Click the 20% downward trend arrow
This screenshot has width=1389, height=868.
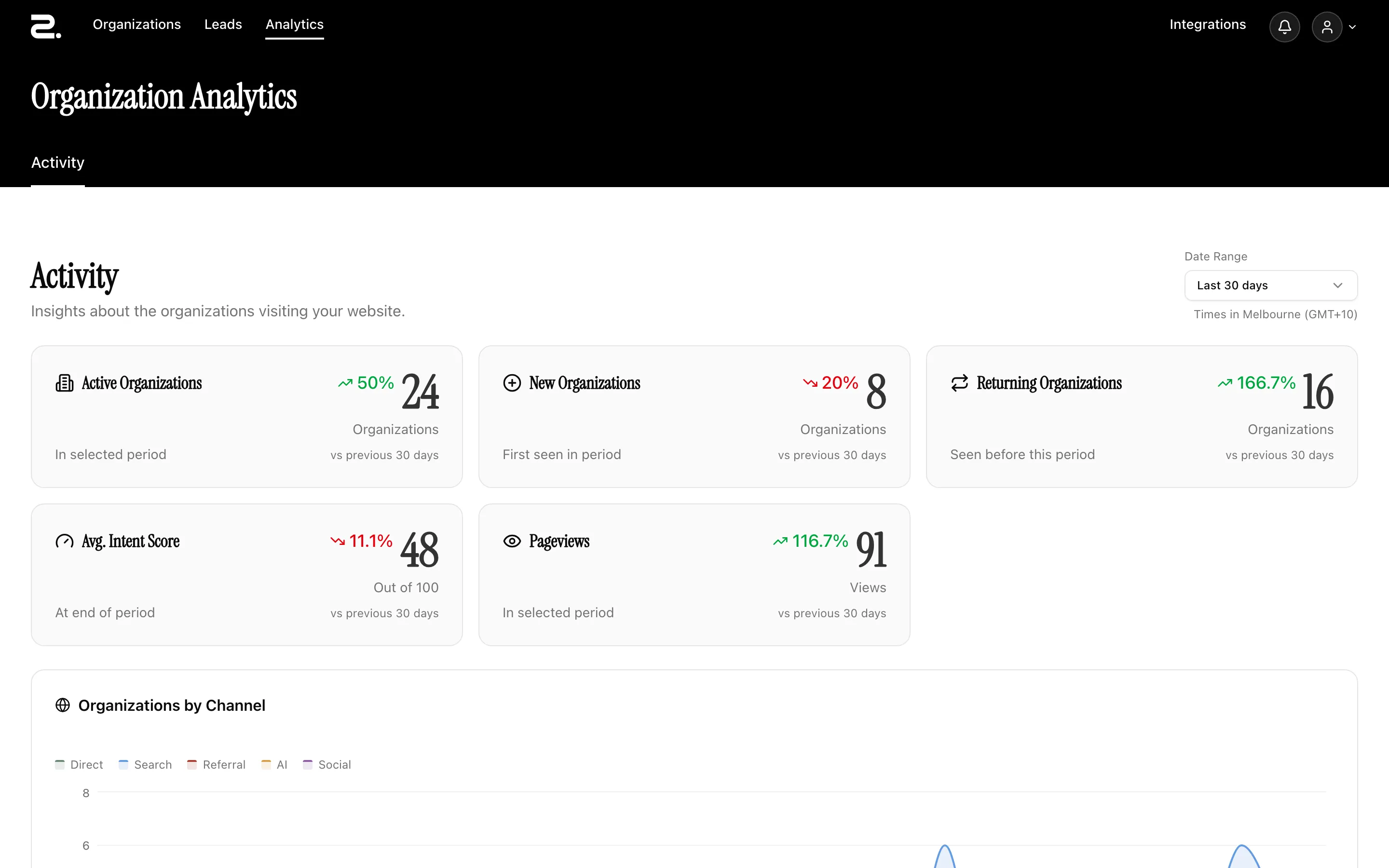click(810, 383)
